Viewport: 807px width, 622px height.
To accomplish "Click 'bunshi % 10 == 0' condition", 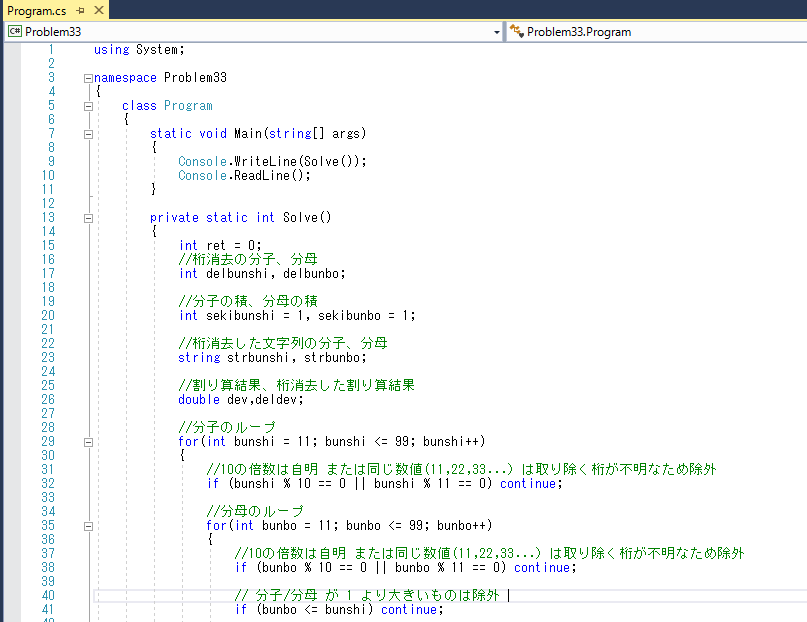I will [x=290, y=484].
